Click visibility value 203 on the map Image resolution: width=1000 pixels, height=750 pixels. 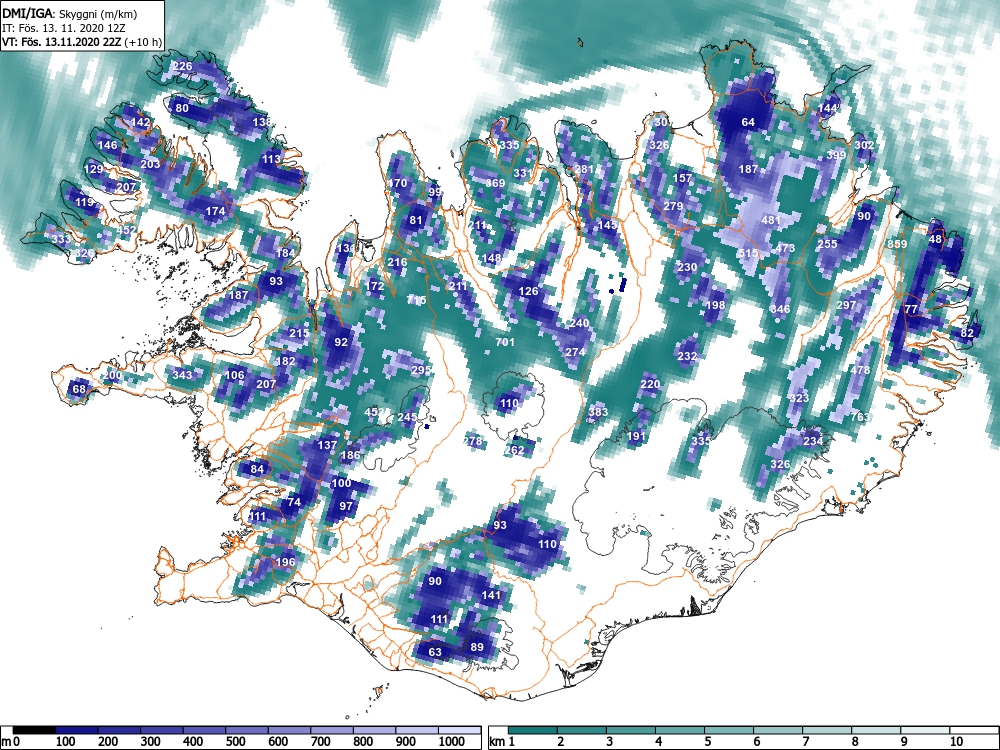pyautogui.click(x=151, y=164)
